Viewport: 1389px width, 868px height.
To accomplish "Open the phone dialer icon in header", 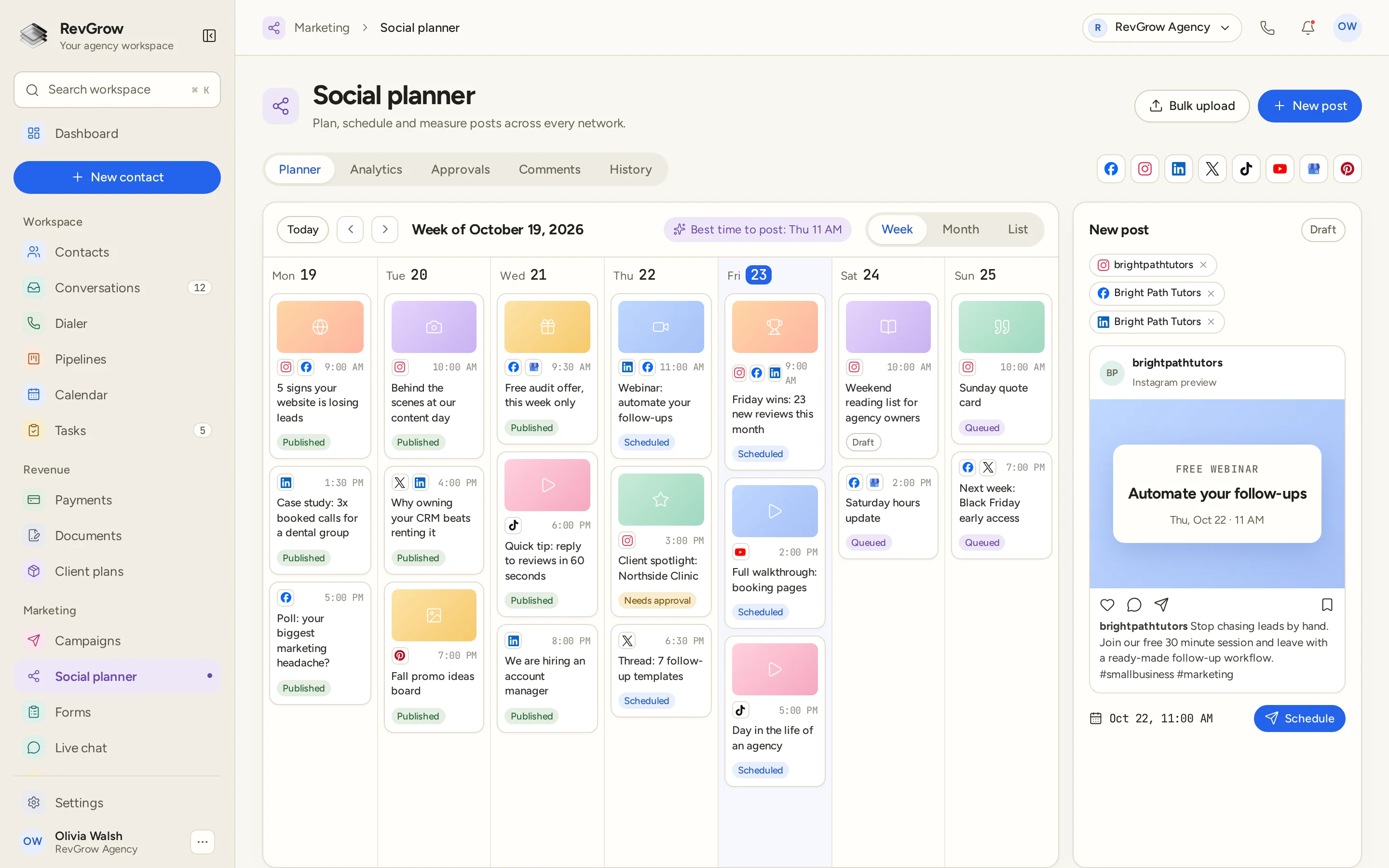I will point(1267,27).
